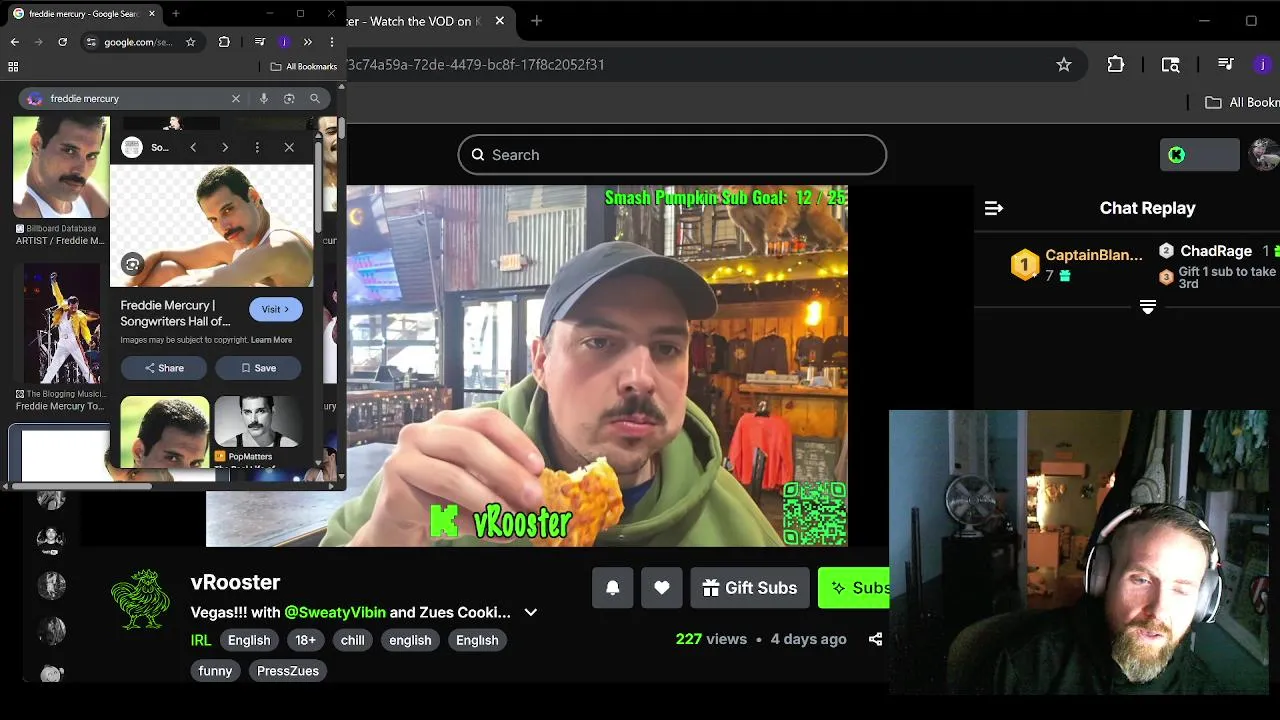Open preview panel three-dot options
The height and width of the screenshot is (720, 1280).
[x=257, y=148]
